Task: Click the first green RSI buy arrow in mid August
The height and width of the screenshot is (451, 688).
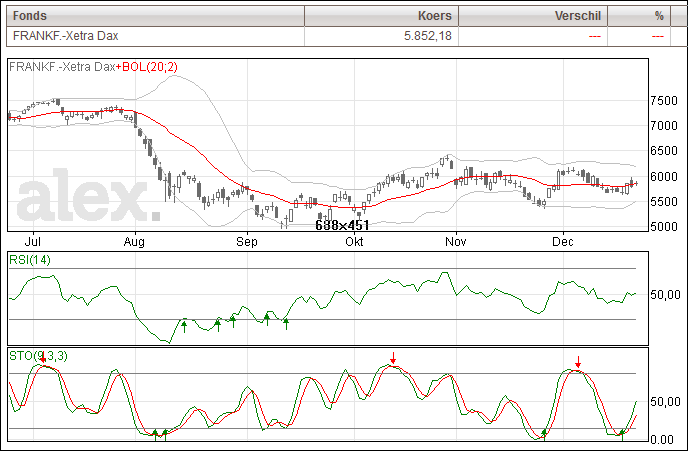Action: click(184, 326)
